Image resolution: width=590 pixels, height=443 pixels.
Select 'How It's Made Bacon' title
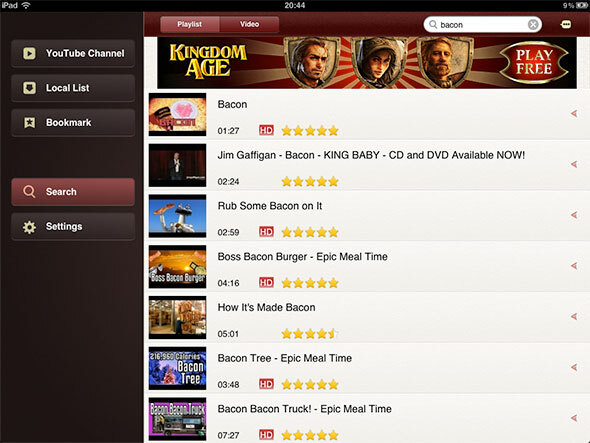[x=266, y=308]
